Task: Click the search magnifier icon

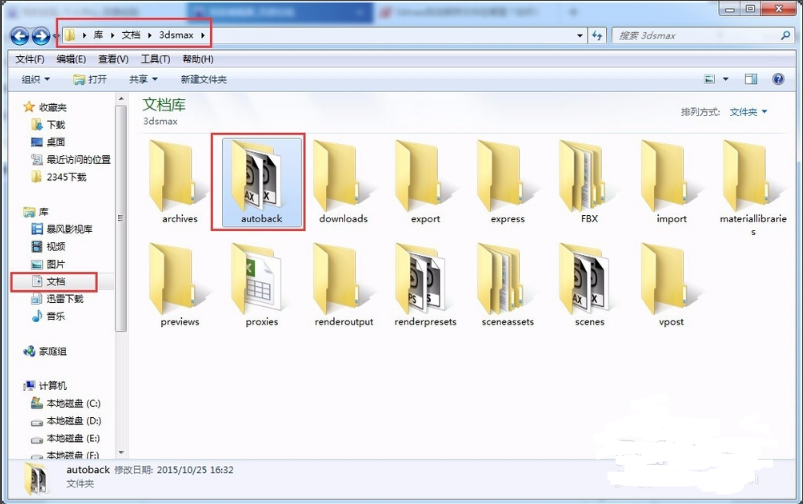Action: [785, 35]
